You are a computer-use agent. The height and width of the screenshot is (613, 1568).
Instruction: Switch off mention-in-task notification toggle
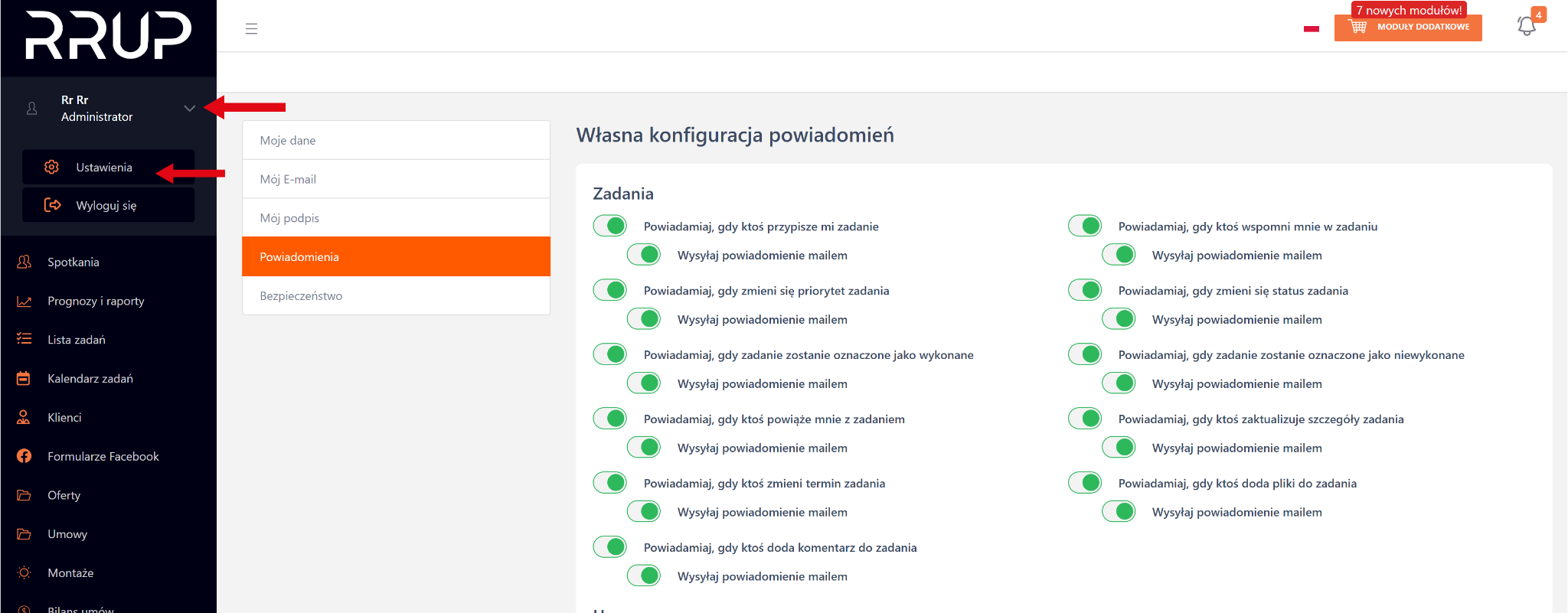click(1085, 226)
